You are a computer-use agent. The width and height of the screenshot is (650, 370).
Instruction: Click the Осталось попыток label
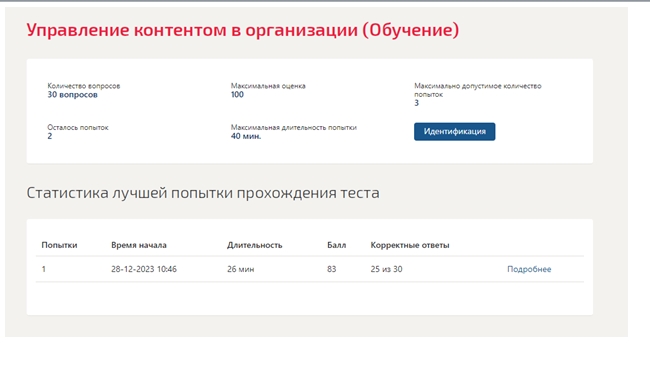78,127
